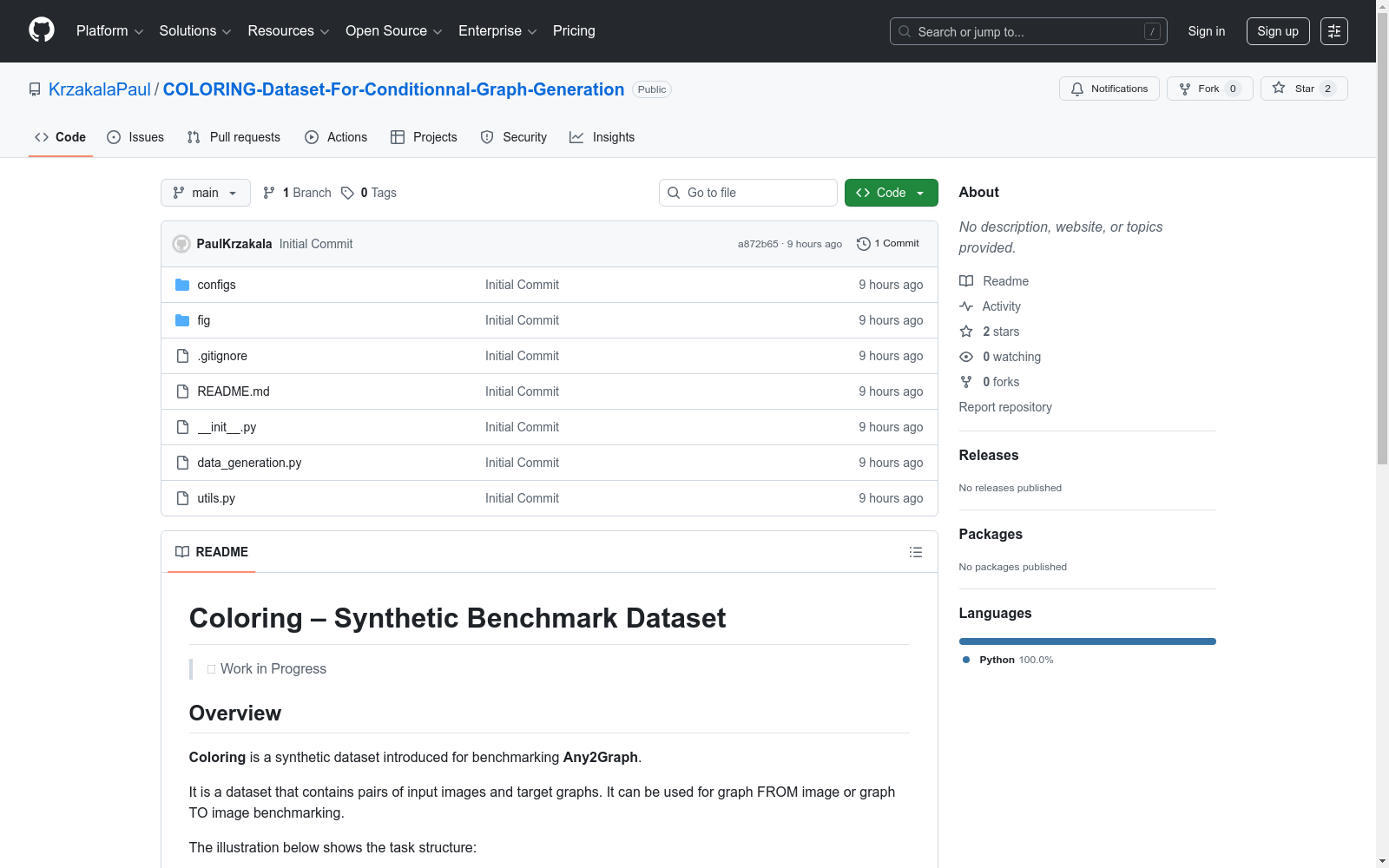Click the 'Search or jump to...' field
This screenshot has width=1389, height=868.
1029,31
